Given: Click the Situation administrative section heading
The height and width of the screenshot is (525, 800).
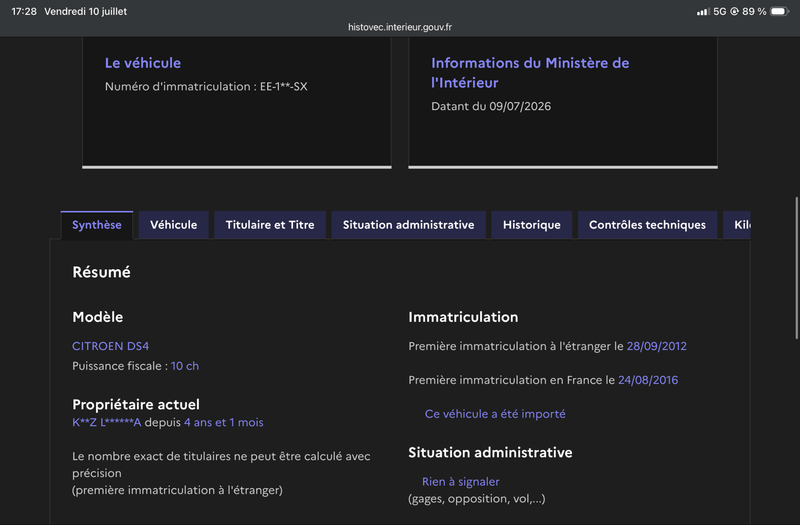Looking at the screenshot, I should pyautogui.click(x=490, y=453).
